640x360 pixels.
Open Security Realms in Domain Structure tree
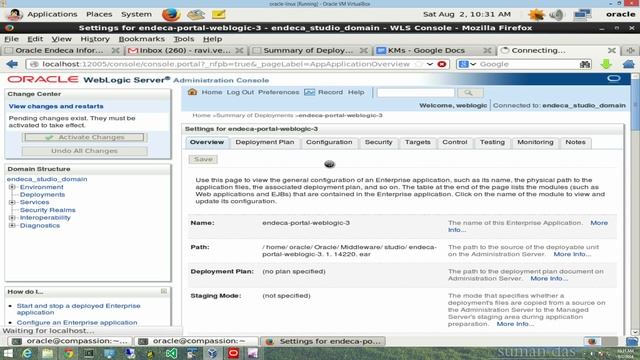47,210
